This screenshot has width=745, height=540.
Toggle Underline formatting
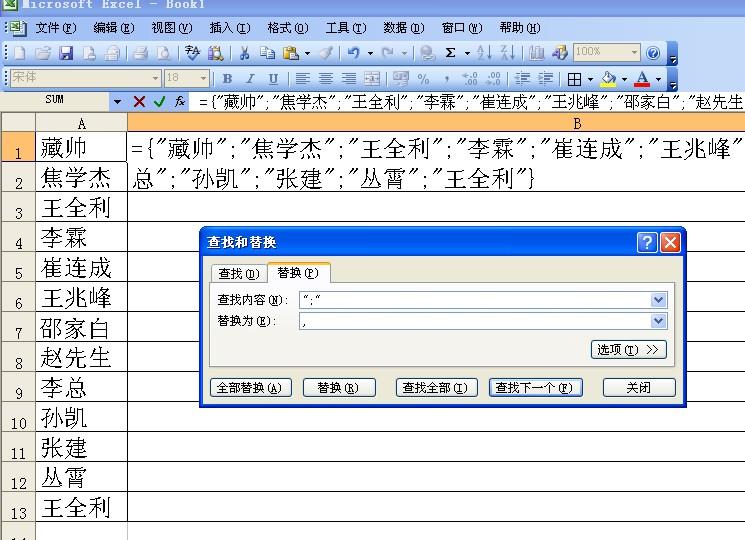(273, 78)
